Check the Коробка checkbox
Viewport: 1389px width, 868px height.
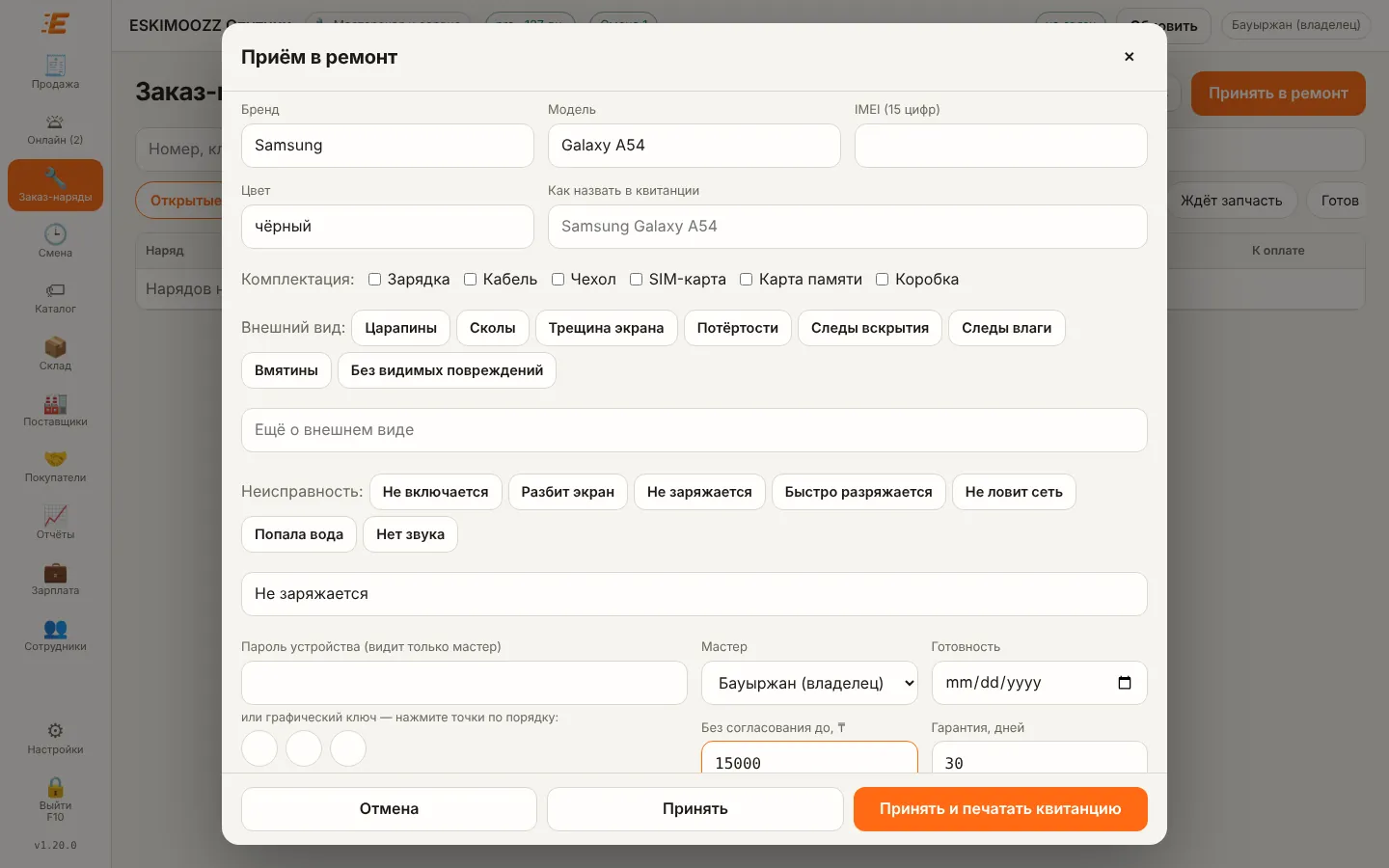[882, 280]
